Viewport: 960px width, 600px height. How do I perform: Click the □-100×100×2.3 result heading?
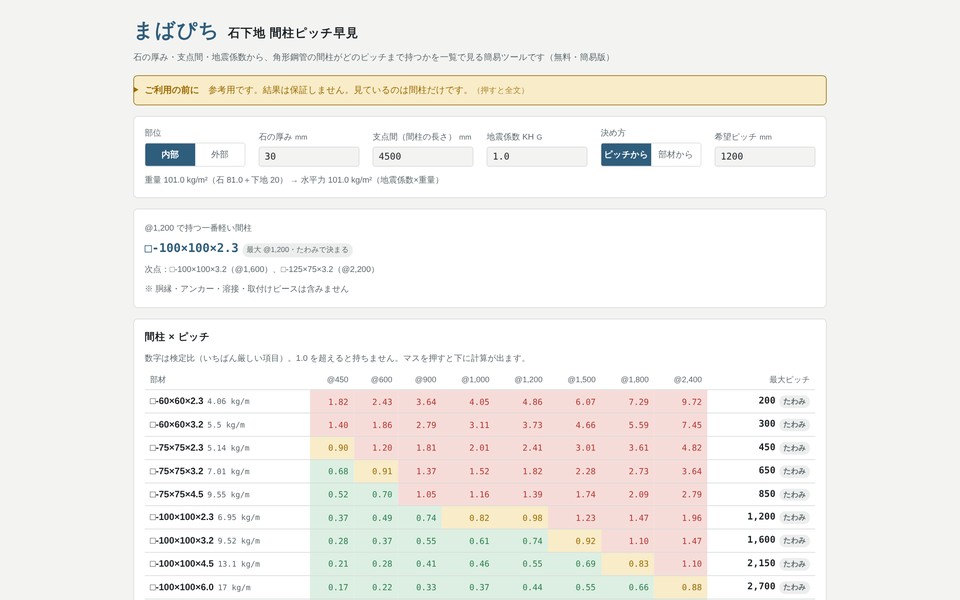[191, 248]
